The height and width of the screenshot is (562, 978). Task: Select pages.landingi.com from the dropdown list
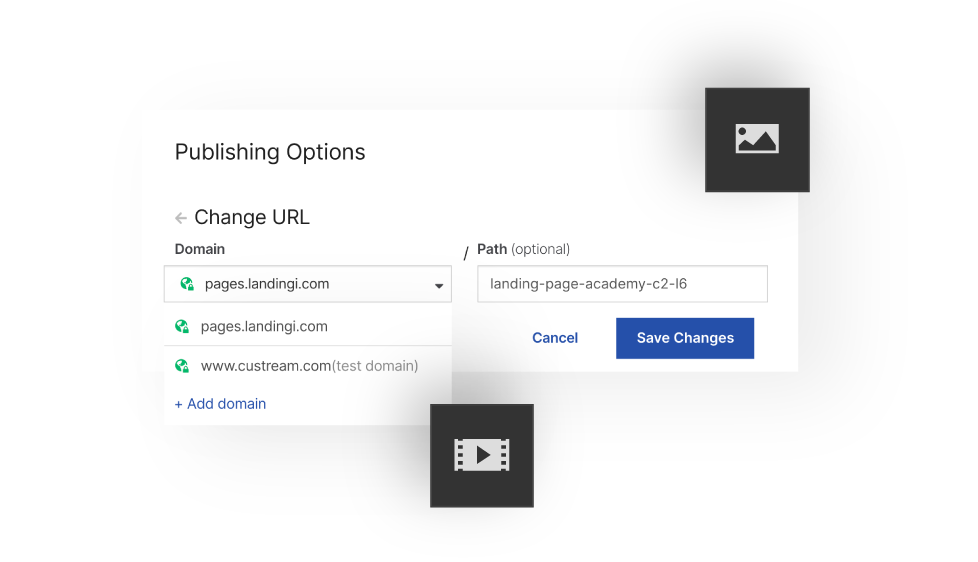tap(264, 326)
